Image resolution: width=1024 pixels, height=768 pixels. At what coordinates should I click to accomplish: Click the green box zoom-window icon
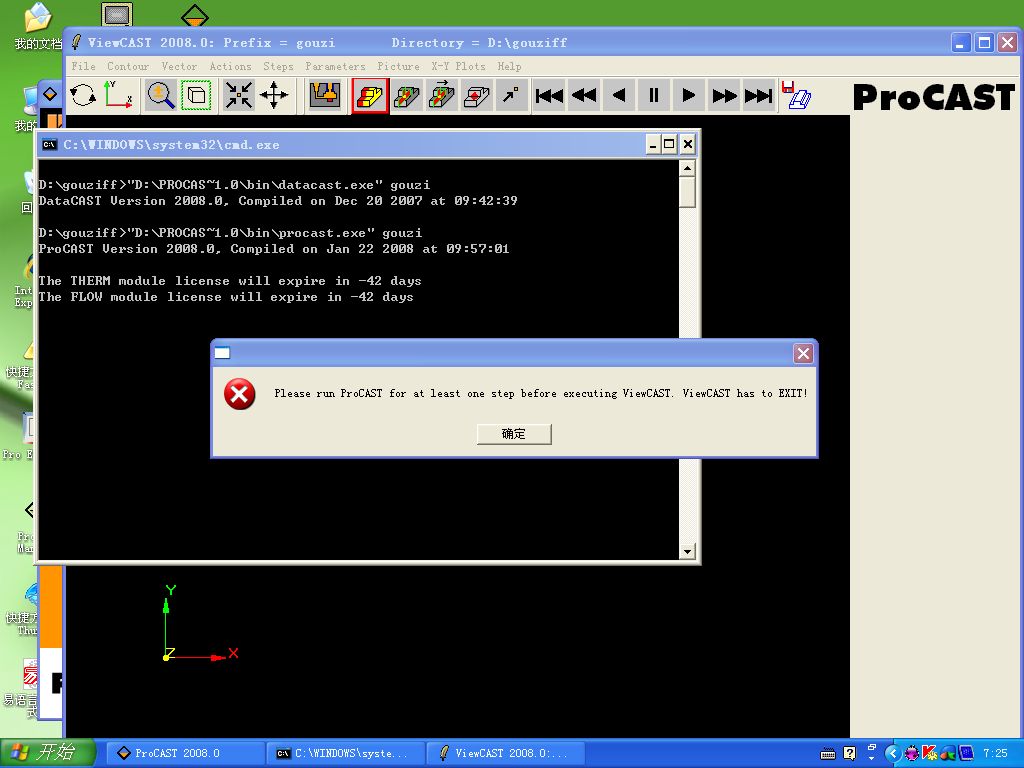coord(196,96)
